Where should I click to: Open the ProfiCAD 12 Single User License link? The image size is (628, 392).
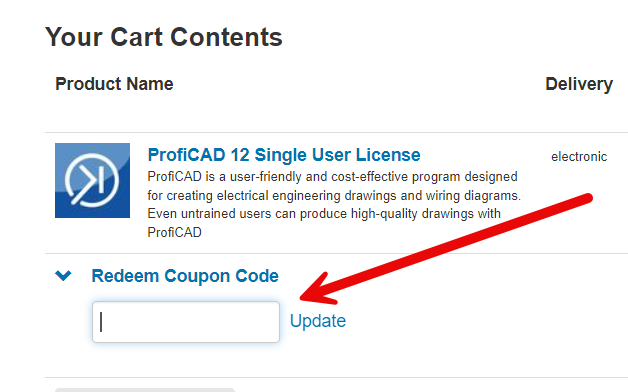click(x=284, y=155)
